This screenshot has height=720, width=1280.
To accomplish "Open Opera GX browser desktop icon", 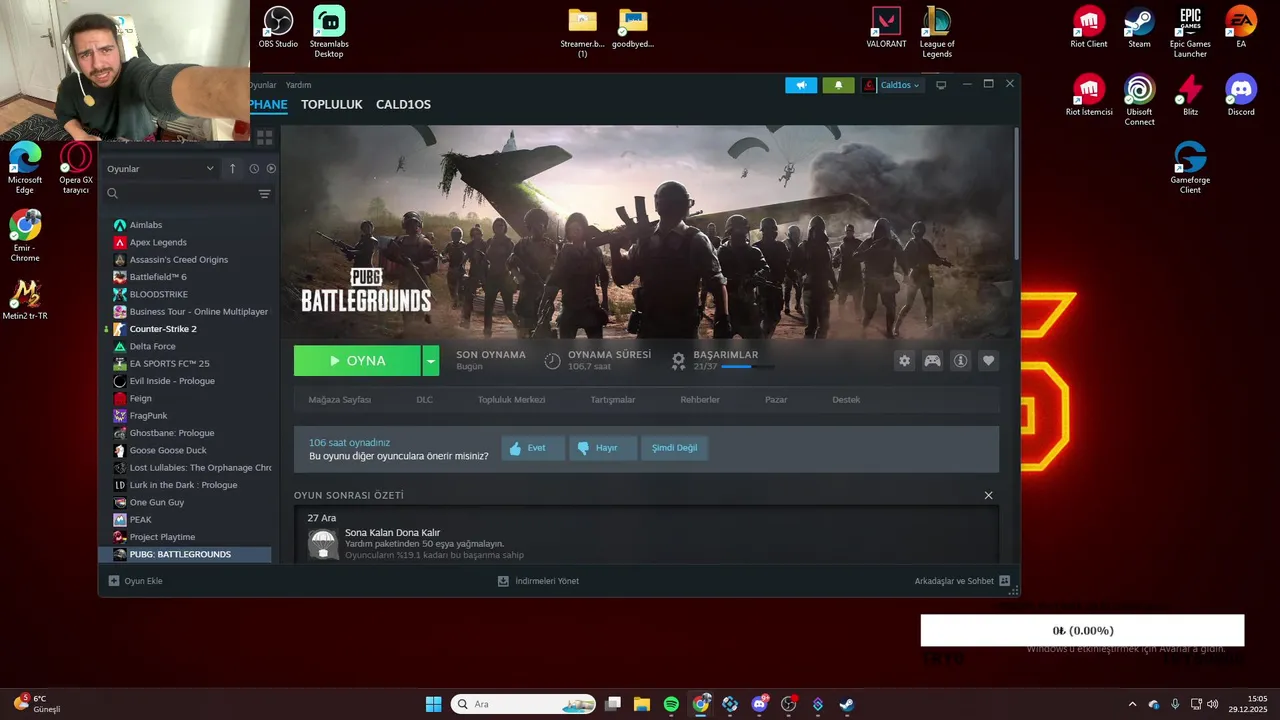I will (76, 168).
